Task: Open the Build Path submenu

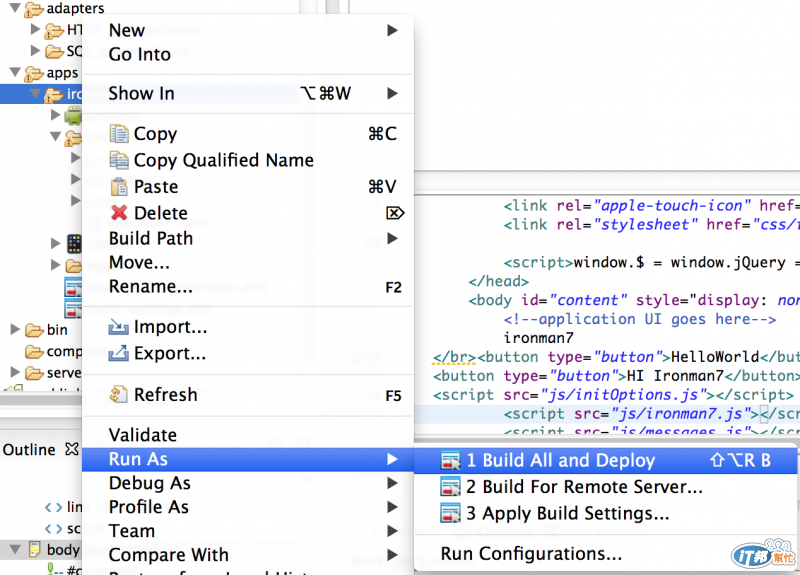Action: 247,238
